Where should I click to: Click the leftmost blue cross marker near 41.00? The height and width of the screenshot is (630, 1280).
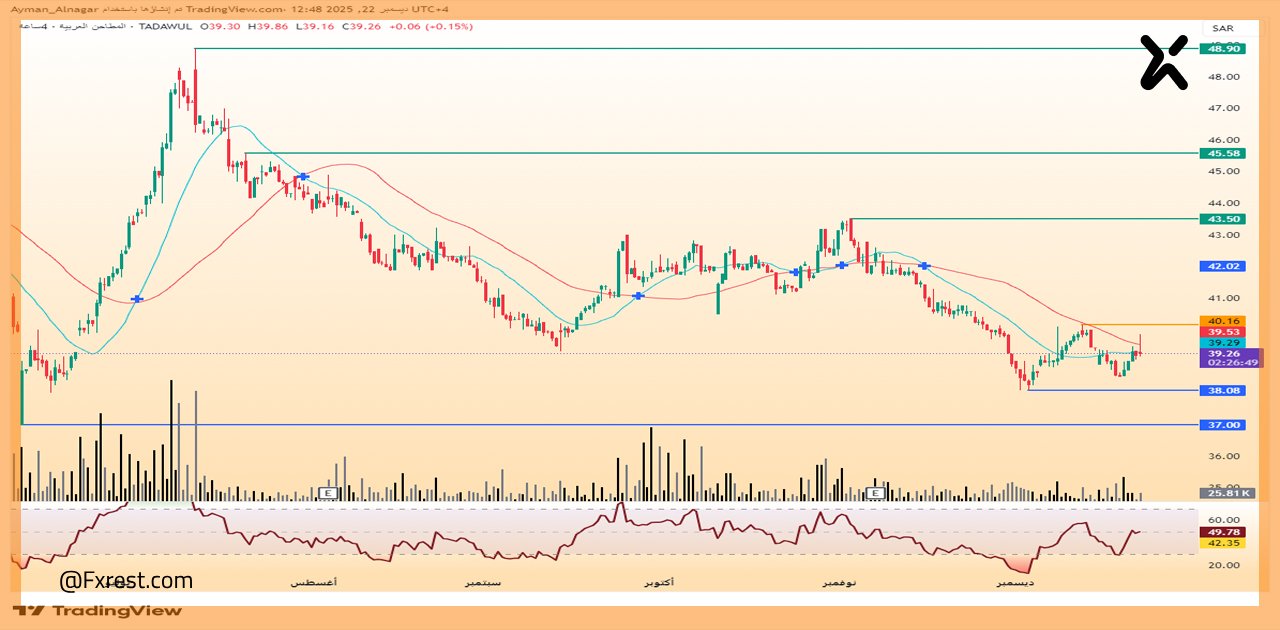(x=137, y=299)
